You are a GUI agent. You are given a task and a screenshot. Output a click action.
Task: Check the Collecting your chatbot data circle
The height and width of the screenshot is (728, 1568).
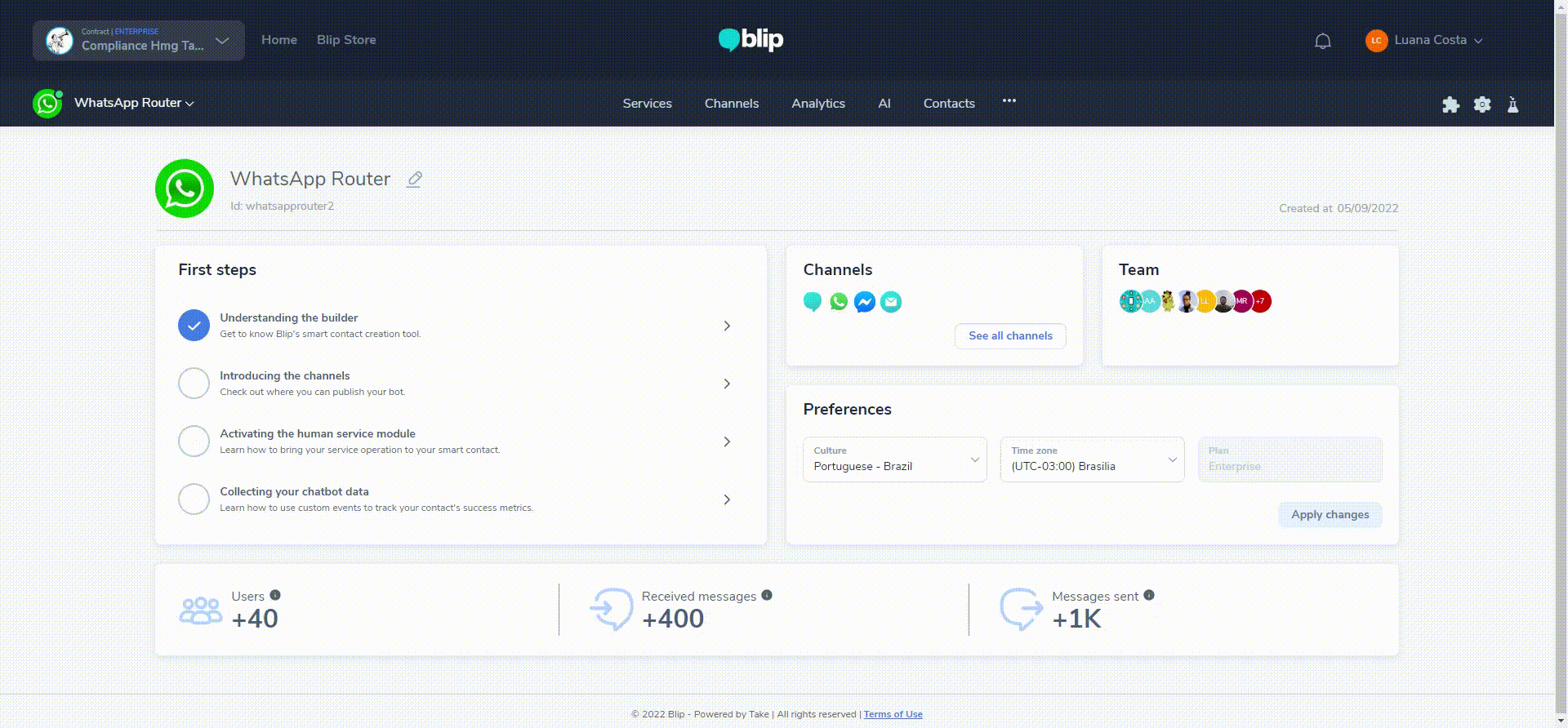194,499
